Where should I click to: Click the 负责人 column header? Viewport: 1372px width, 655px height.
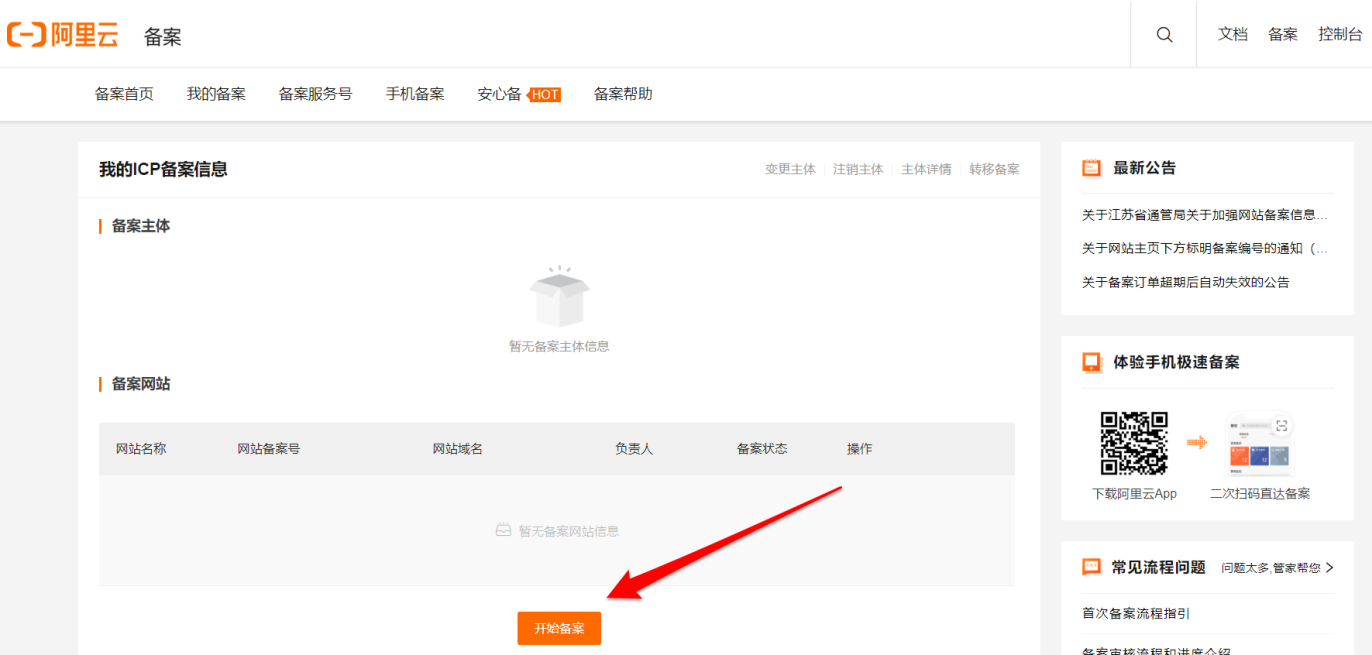coord(634,449)
